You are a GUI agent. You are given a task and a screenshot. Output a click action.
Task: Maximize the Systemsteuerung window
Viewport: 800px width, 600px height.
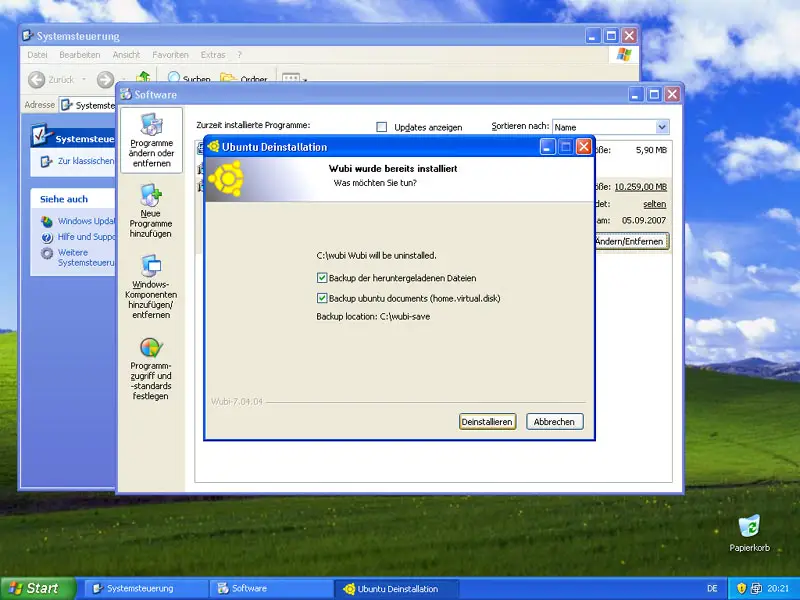coord(611,36)
